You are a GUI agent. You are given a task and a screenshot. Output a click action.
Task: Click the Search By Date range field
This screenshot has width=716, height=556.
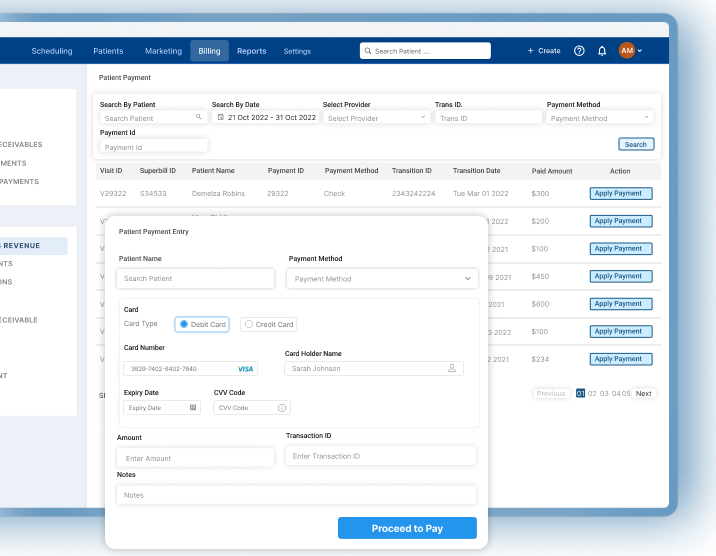coord(265,118)
